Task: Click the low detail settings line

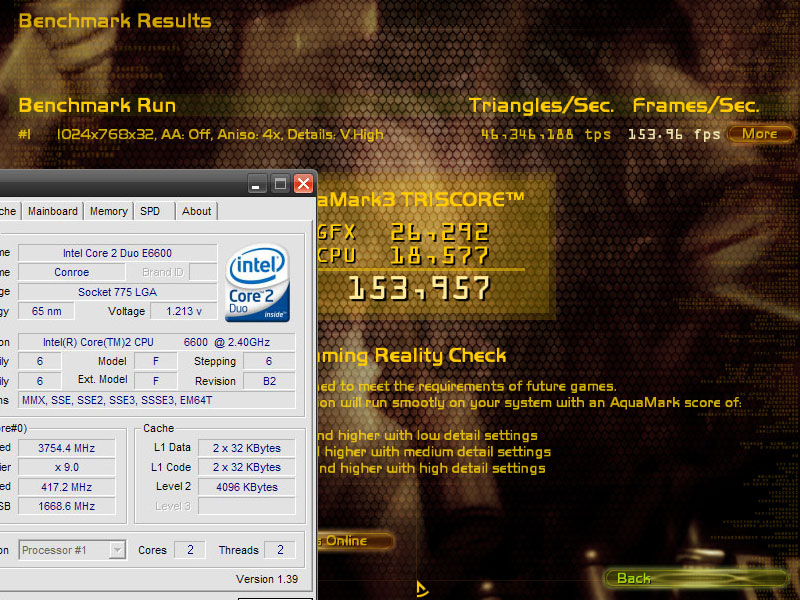Action: [428, 435]
